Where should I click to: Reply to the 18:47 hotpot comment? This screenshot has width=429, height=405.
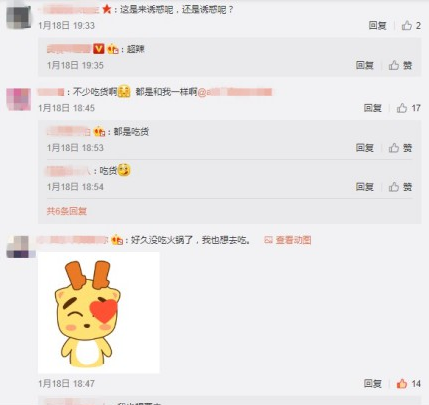[372, 384]
